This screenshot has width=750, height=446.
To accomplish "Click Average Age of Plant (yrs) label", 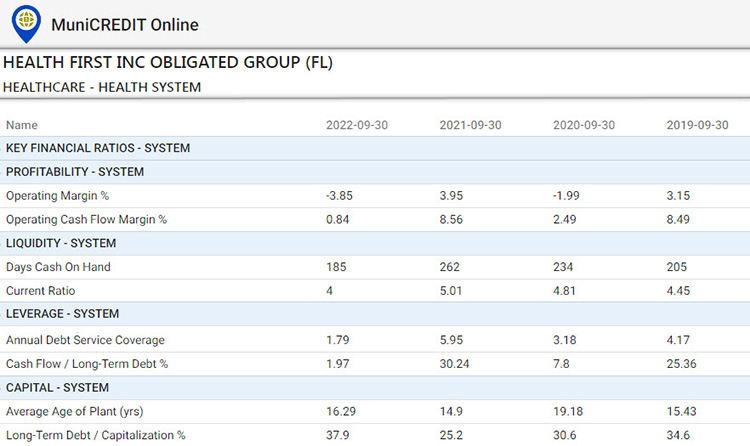I will click(74, 412).
